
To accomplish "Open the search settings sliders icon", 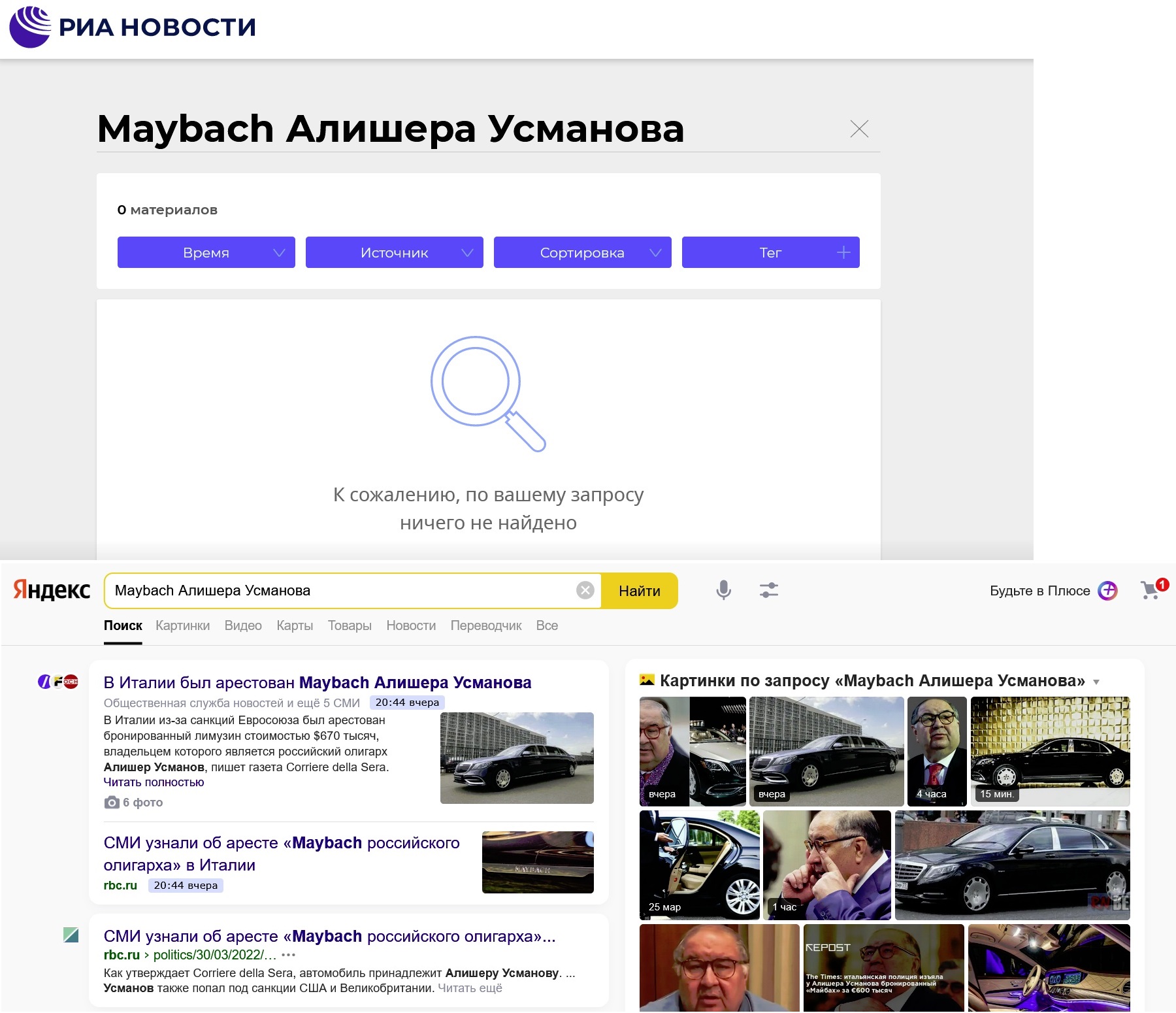I will pos(769,590).
